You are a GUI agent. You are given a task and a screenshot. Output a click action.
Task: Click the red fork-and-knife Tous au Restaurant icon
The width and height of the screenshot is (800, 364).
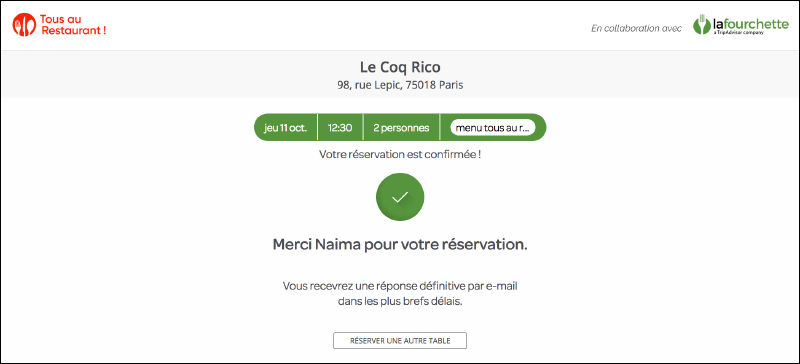(x=24, y=25)
